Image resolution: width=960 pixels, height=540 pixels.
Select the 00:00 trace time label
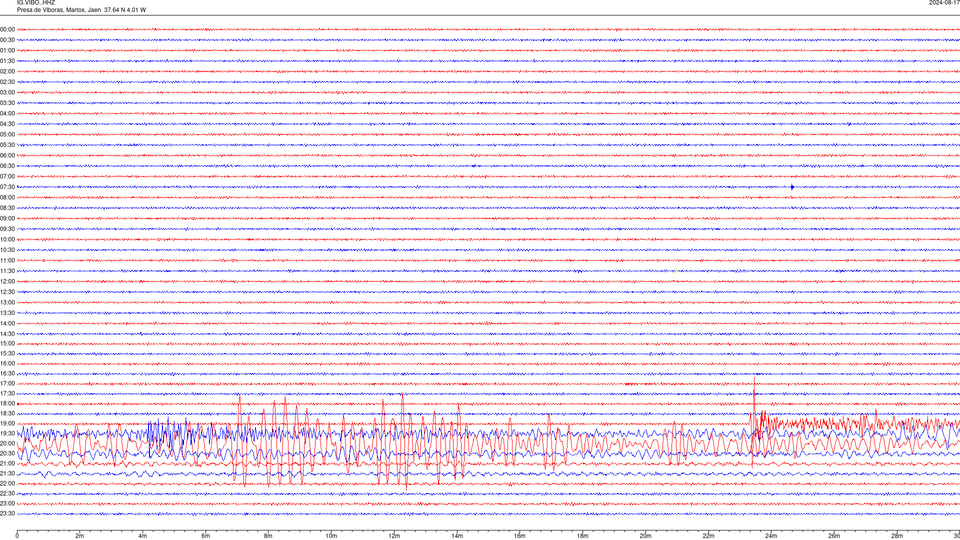click(7, 29)
